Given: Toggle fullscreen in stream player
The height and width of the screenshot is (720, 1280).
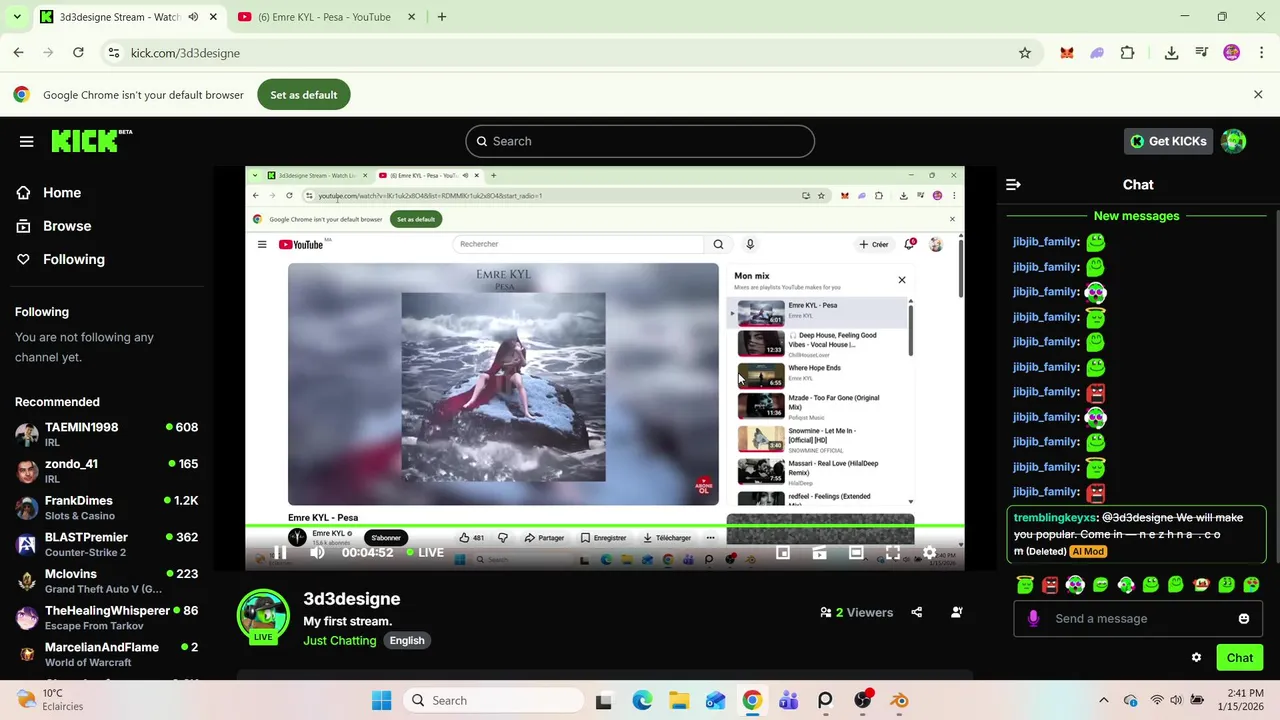Looking at the screenshot, I should click(892, 552).
